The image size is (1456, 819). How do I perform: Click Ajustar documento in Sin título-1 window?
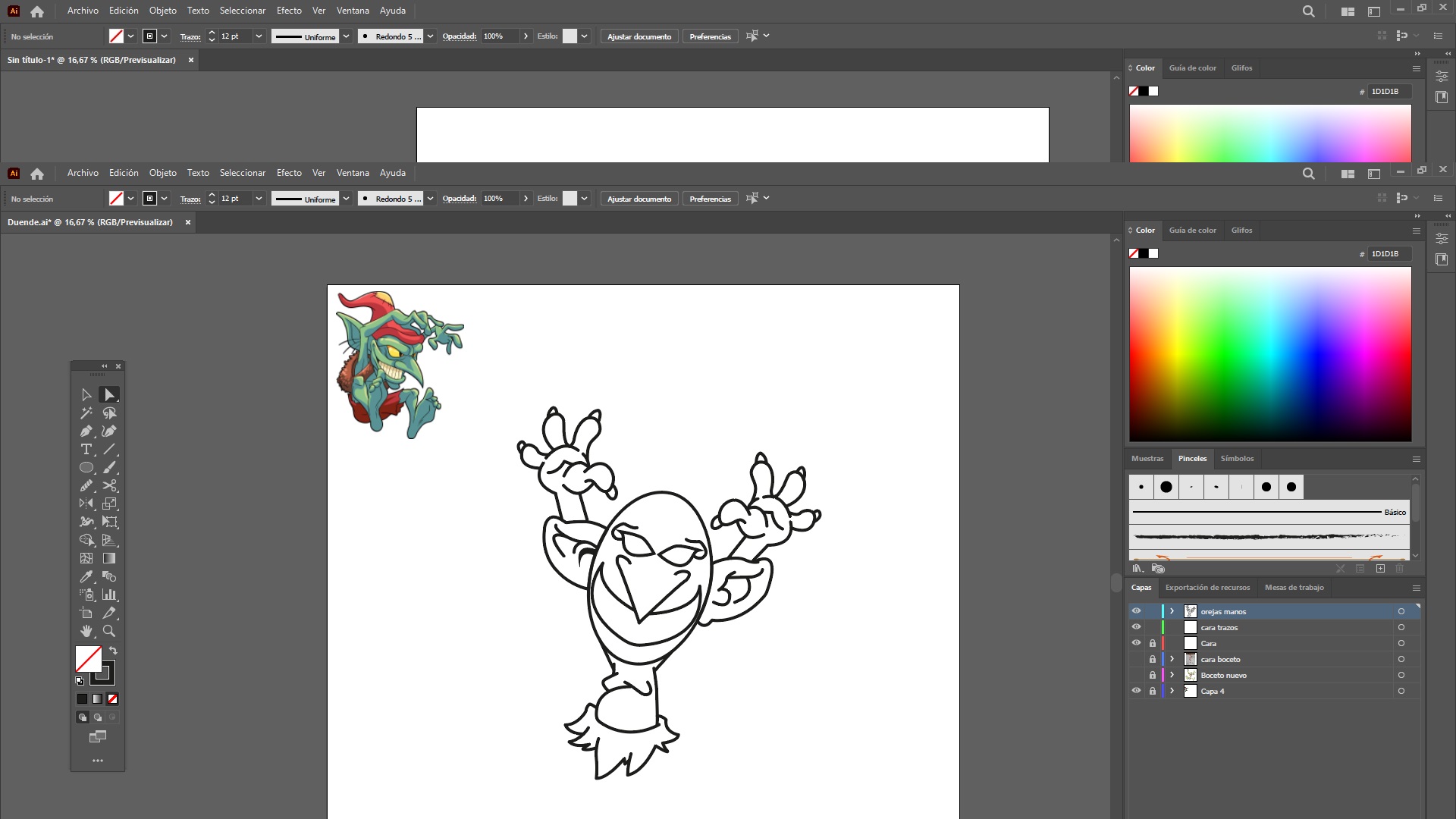coord(639,36)
